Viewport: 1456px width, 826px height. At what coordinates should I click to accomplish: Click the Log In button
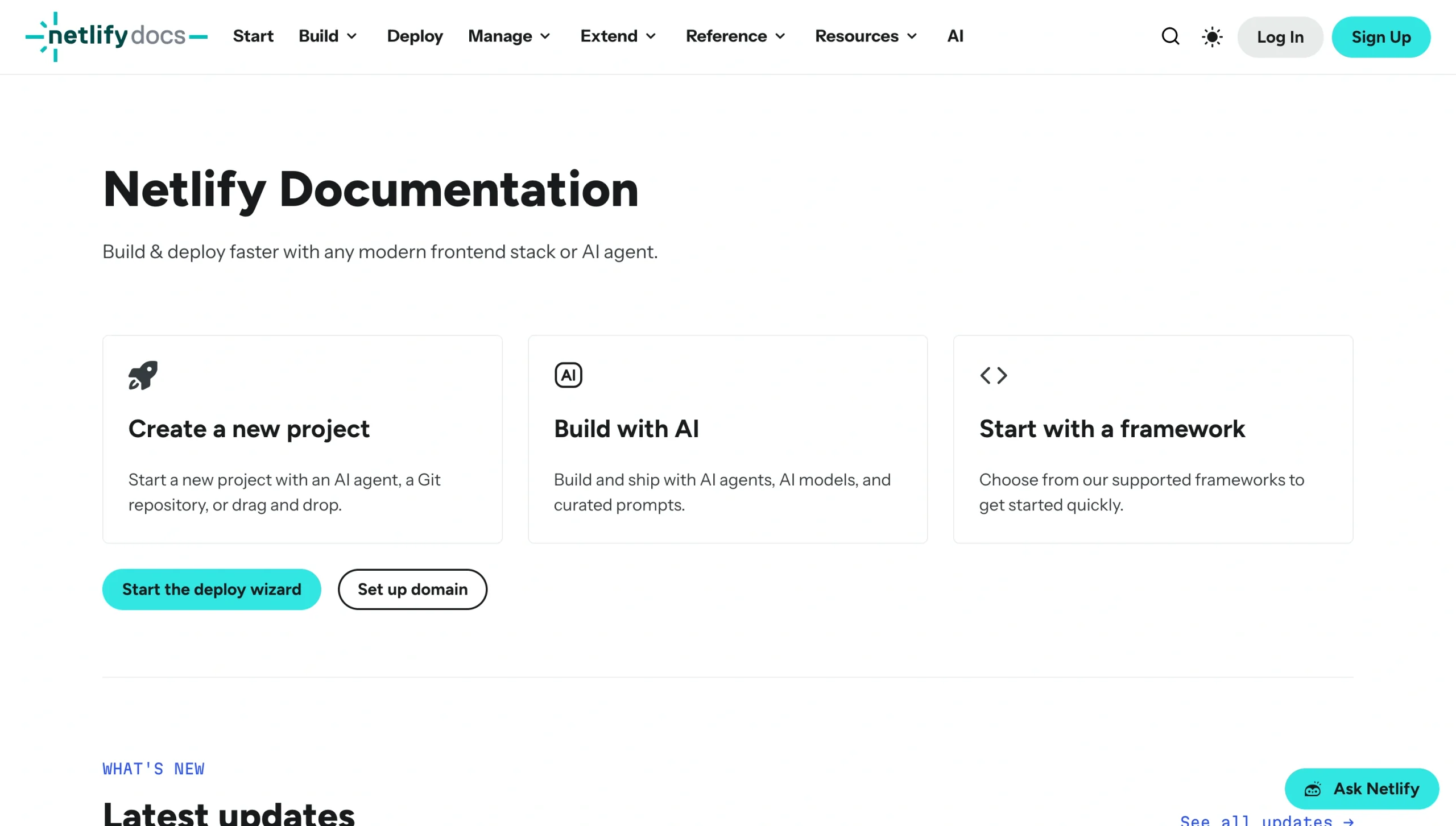pos(1280,37)
